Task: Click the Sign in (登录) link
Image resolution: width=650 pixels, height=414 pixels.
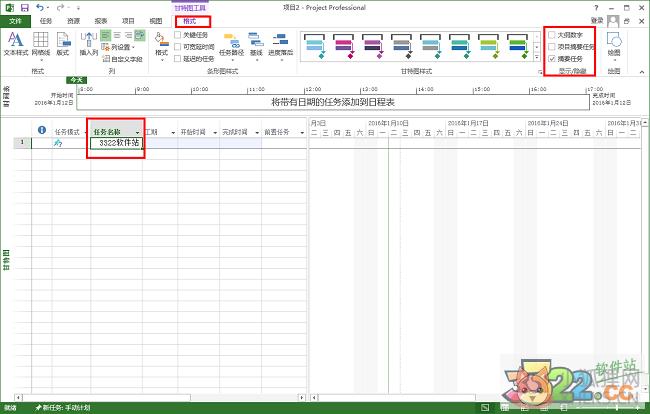Action: click(597, 20)
